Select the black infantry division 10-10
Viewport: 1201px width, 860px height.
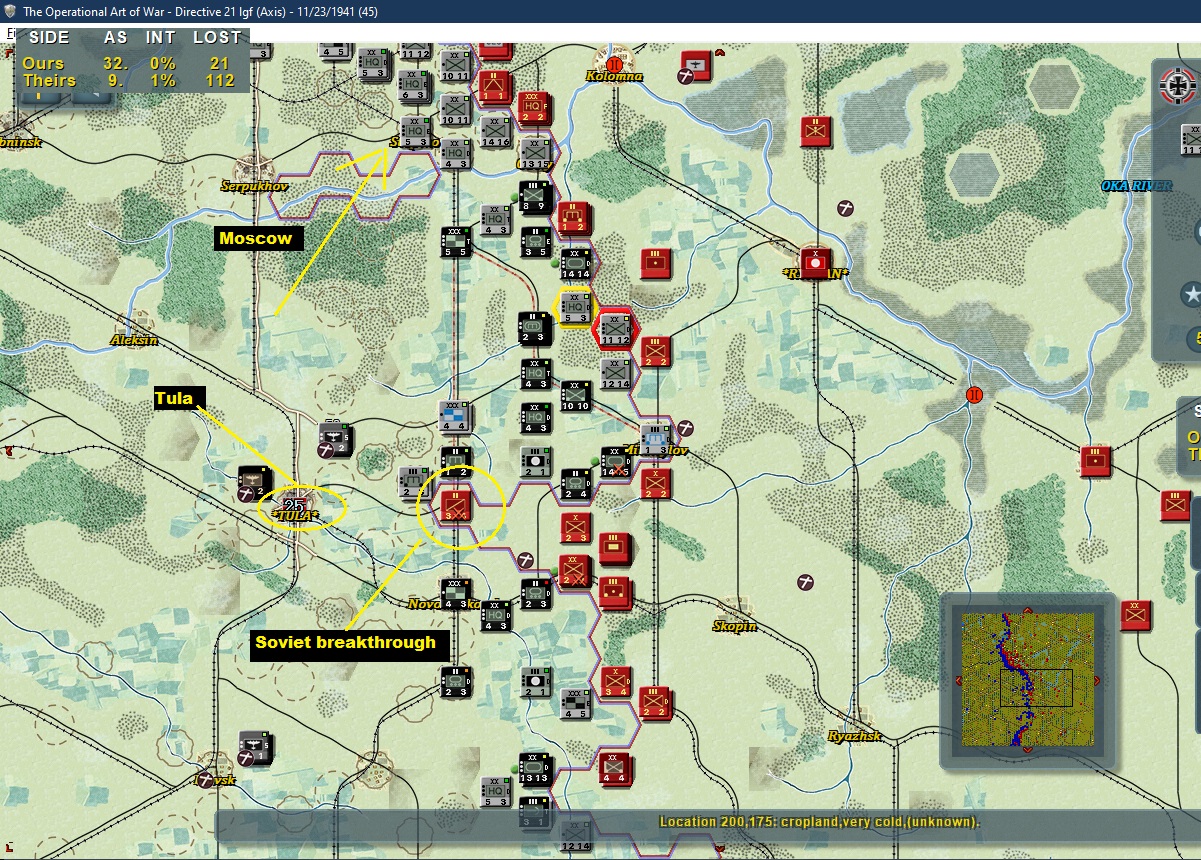575,395
